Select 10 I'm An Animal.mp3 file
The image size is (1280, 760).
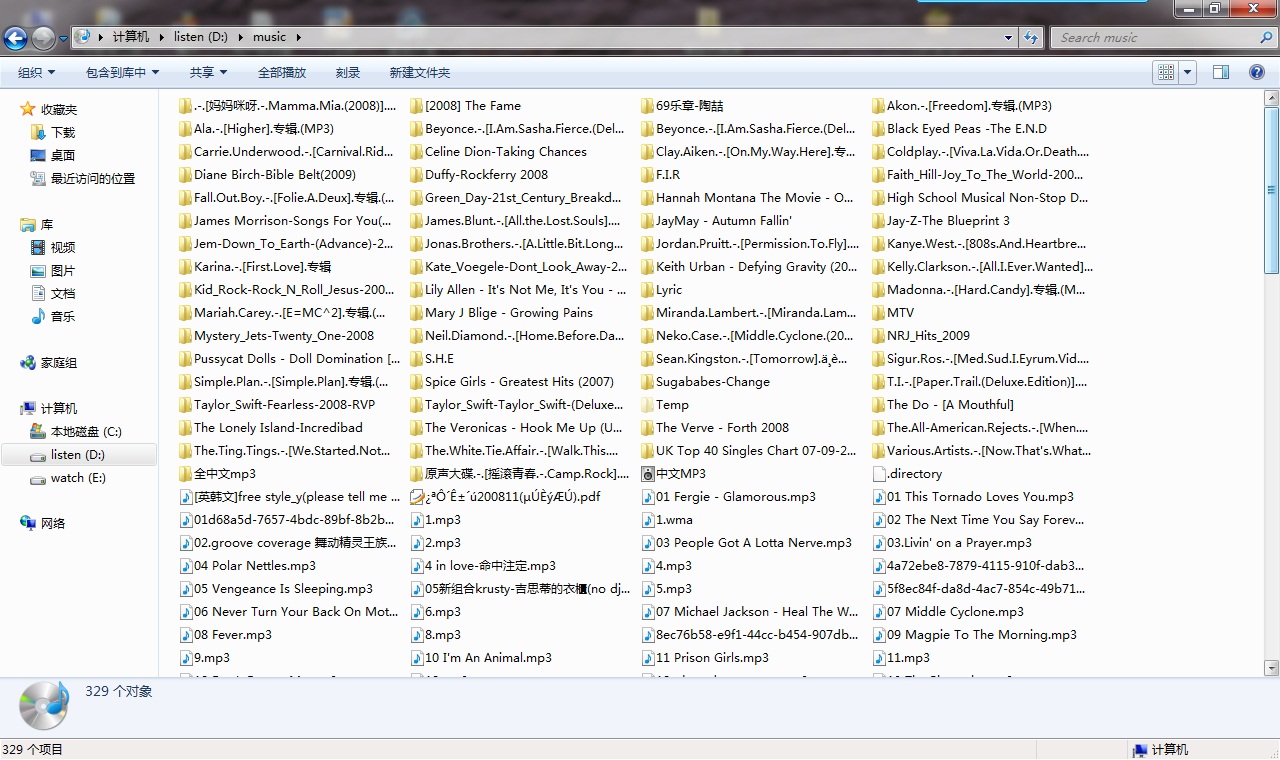[481, 657]
